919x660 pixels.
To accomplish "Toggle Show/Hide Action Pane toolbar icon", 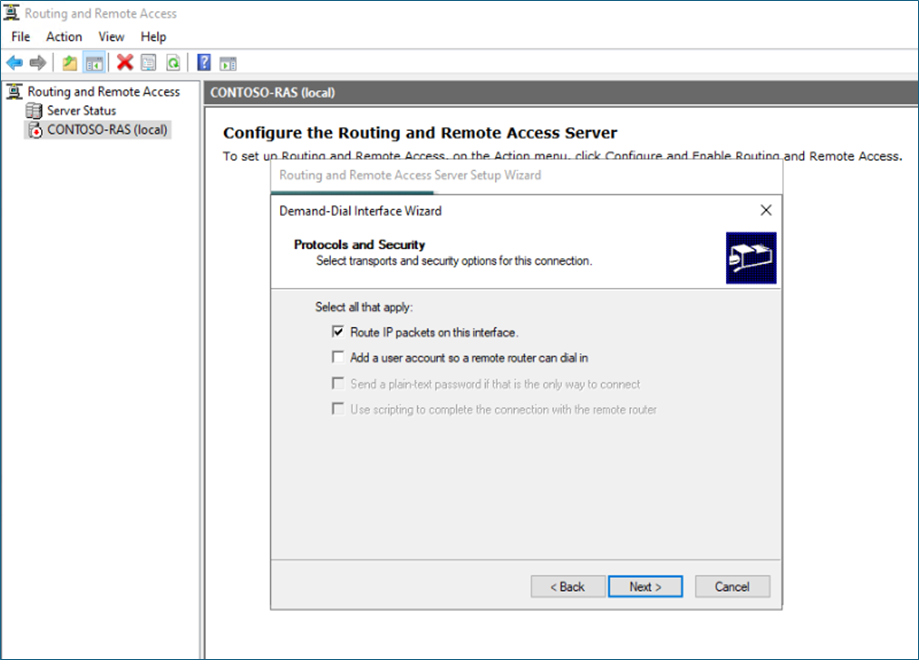I will (228, 63).
